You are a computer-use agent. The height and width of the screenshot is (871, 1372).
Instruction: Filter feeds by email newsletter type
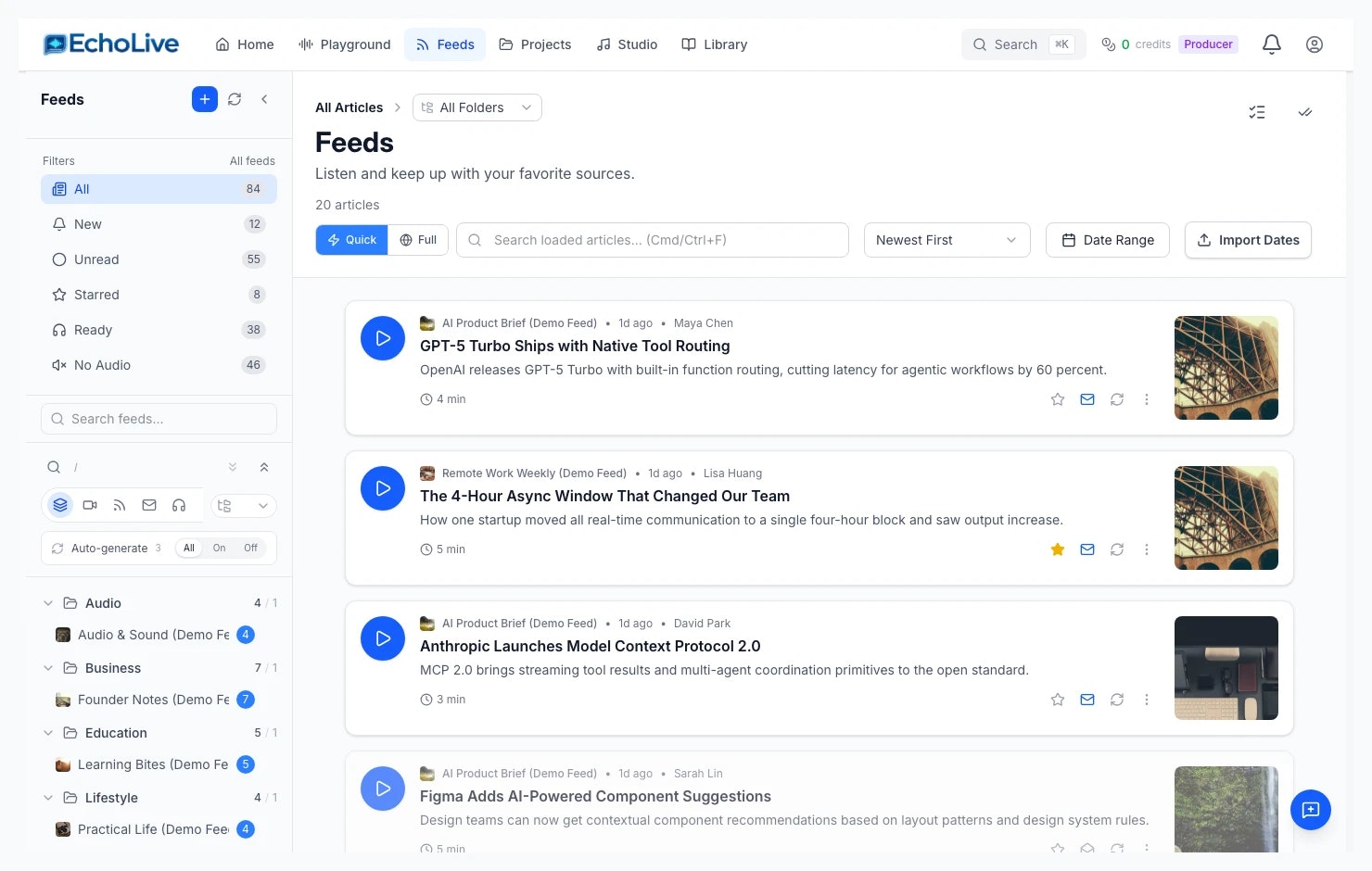pyautogui.click(x=149, y=505)
